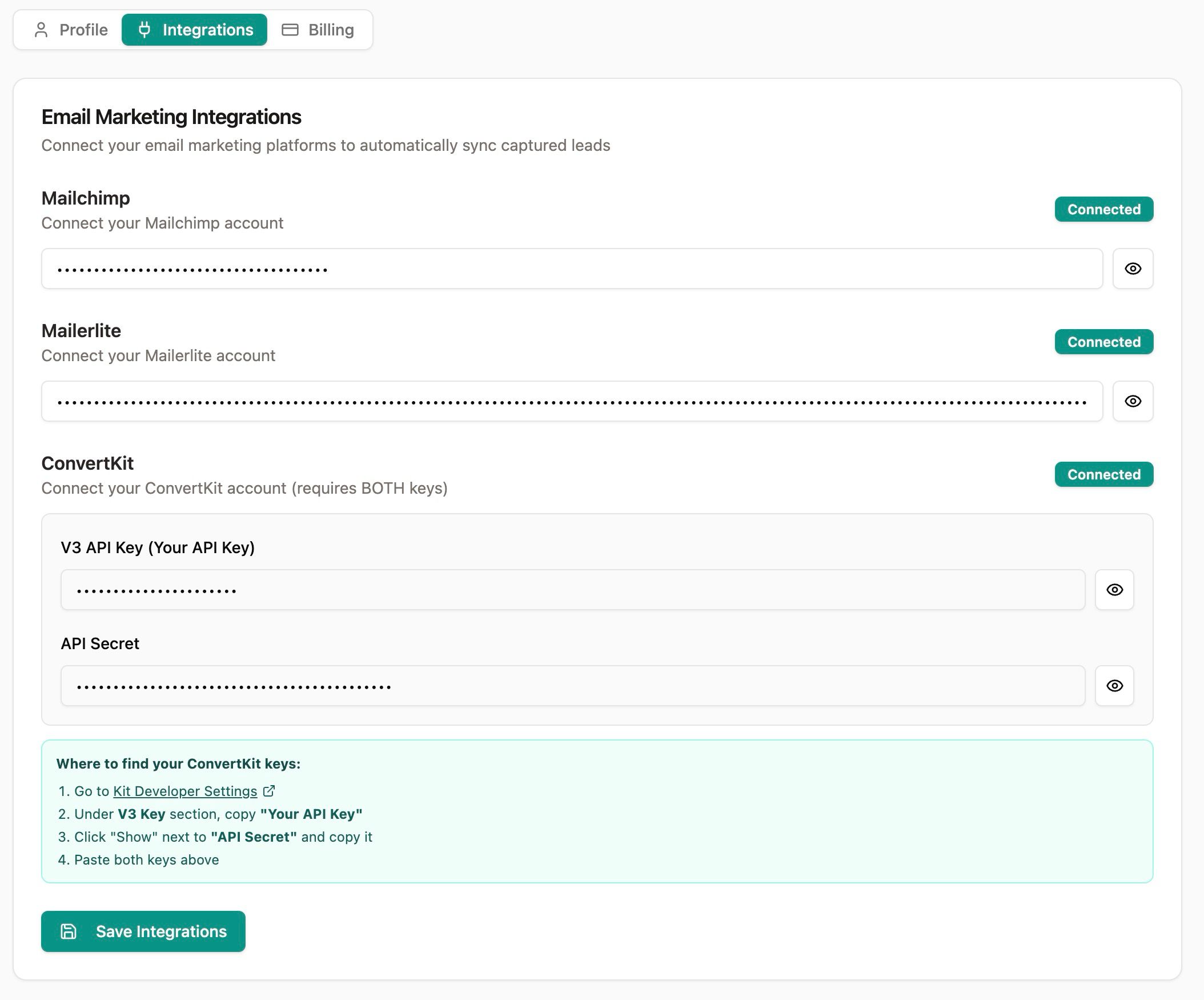Click the external link icon beside Kit Developer Settings
The height and width of the screenshot is (1000, 1204).
tap(269, 791)
